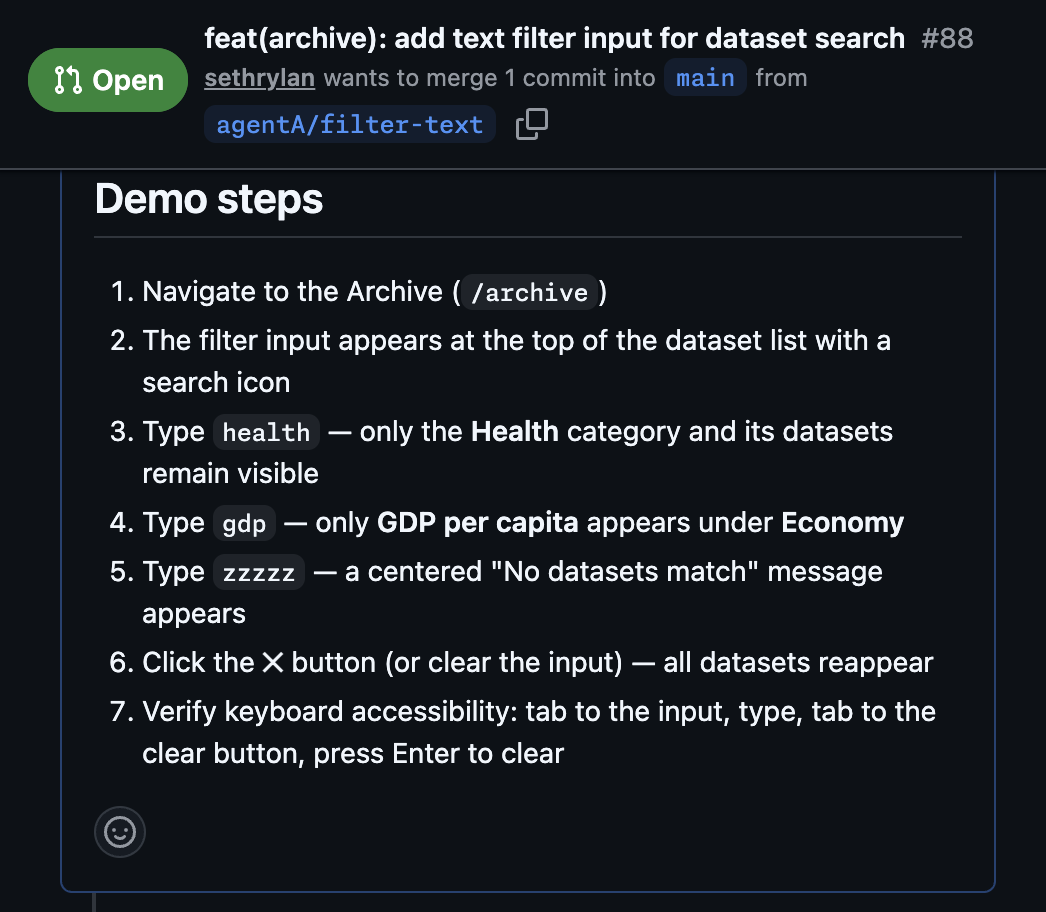Open the agentA/filter-text branch label
1046x912 pixels.
[x=349, y=124]
